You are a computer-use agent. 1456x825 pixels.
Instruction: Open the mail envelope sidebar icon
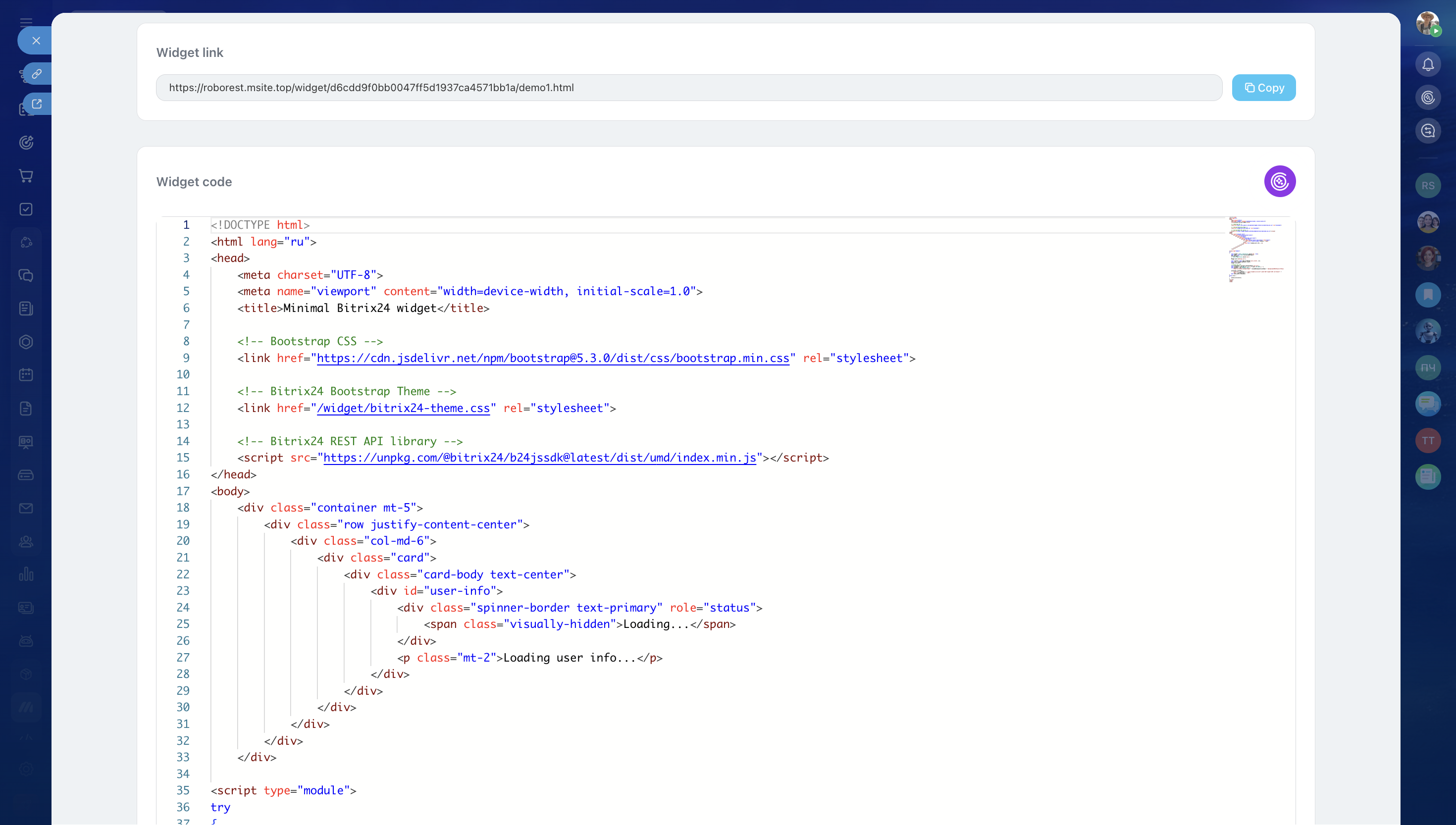pos(26,508)
